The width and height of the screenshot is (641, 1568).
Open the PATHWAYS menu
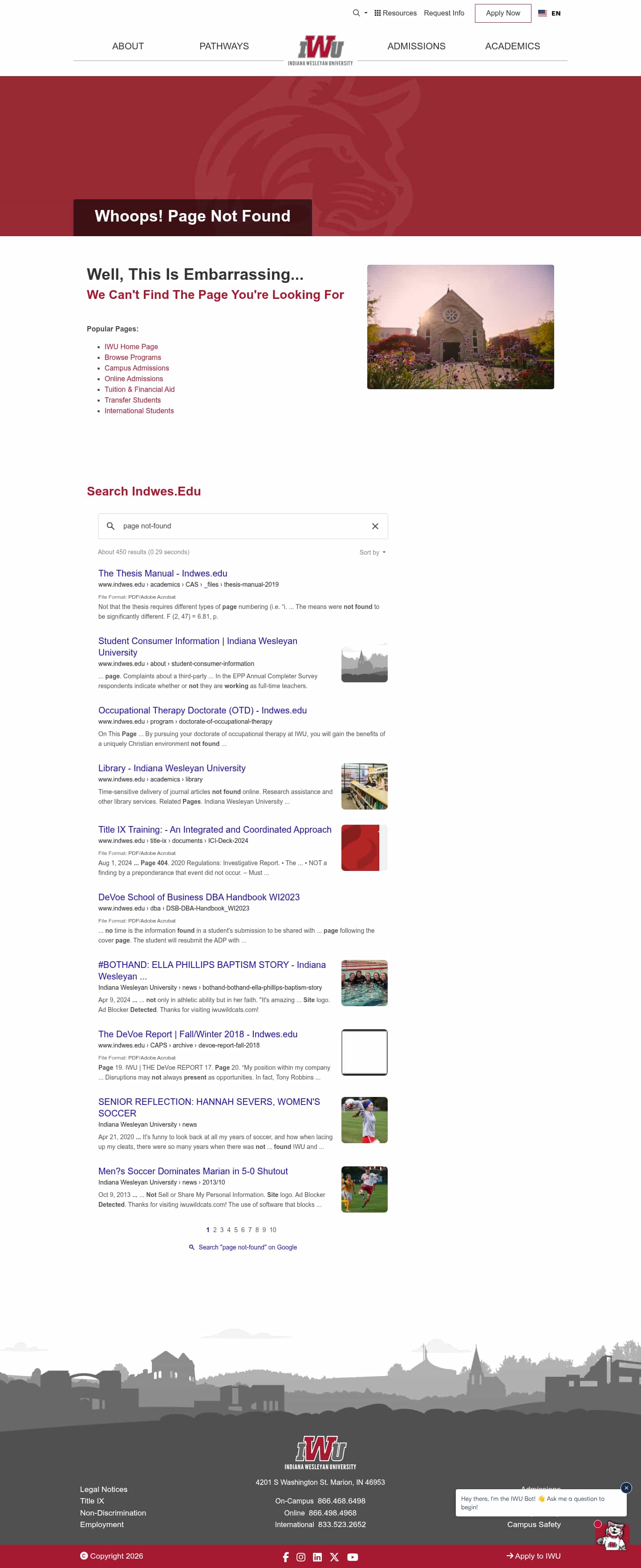tap(224, 46)
